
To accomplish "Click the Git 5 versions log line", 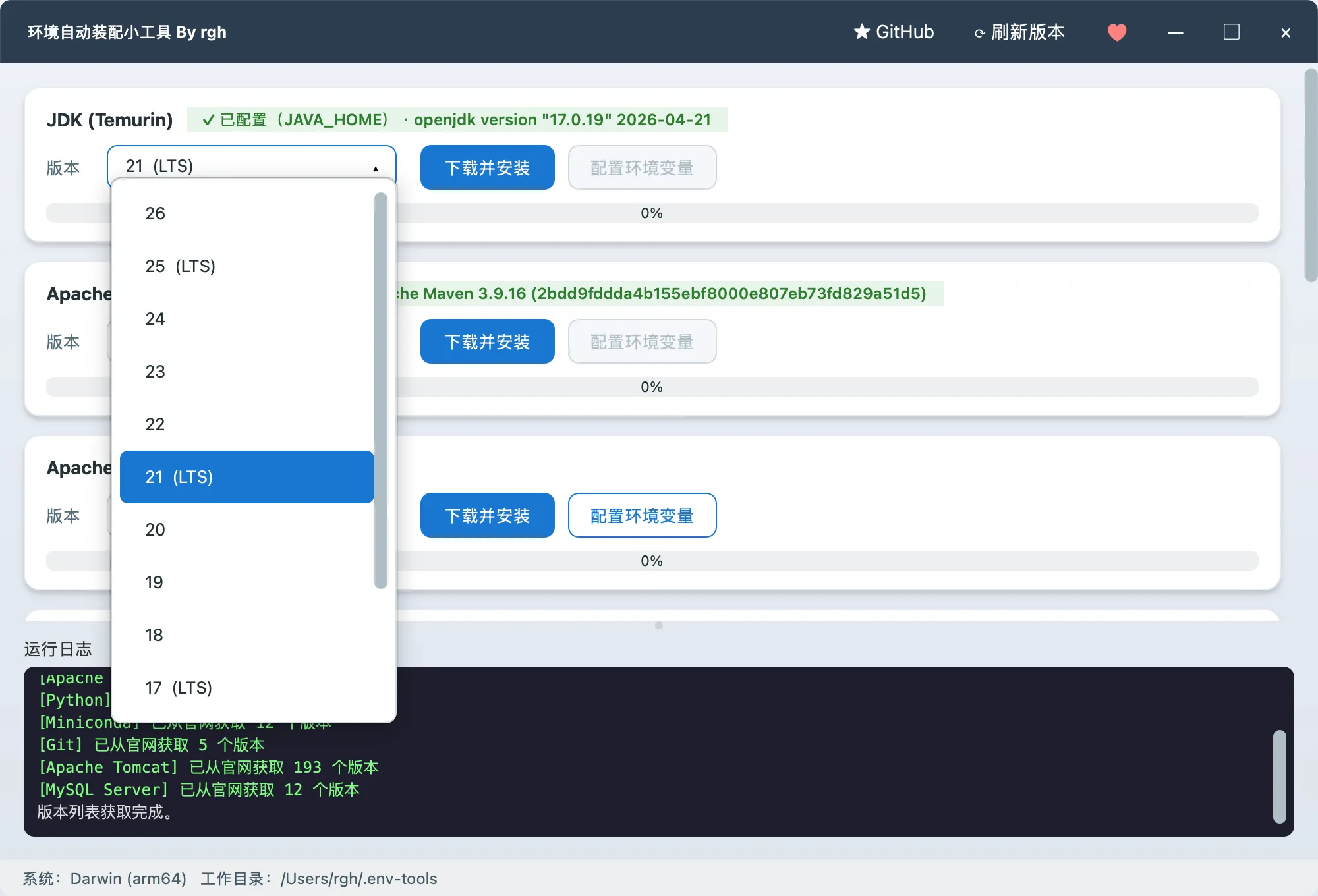I will point(151,744).
